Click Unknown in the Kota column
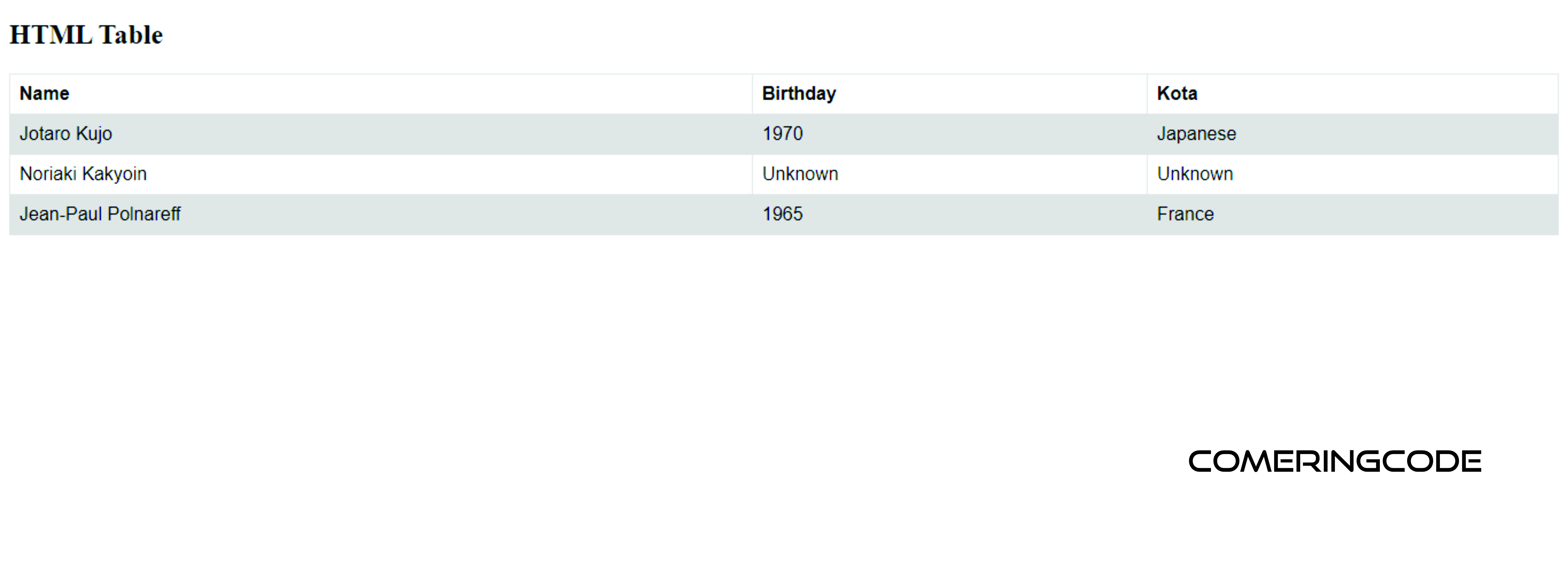 pyautogui.click(x=1194, y=174)
